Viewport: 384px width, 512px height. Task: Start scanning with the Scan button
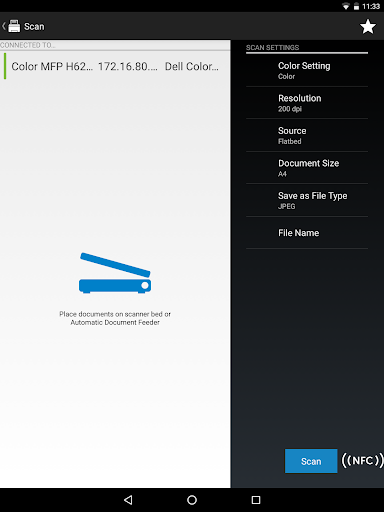pos(311,461)
